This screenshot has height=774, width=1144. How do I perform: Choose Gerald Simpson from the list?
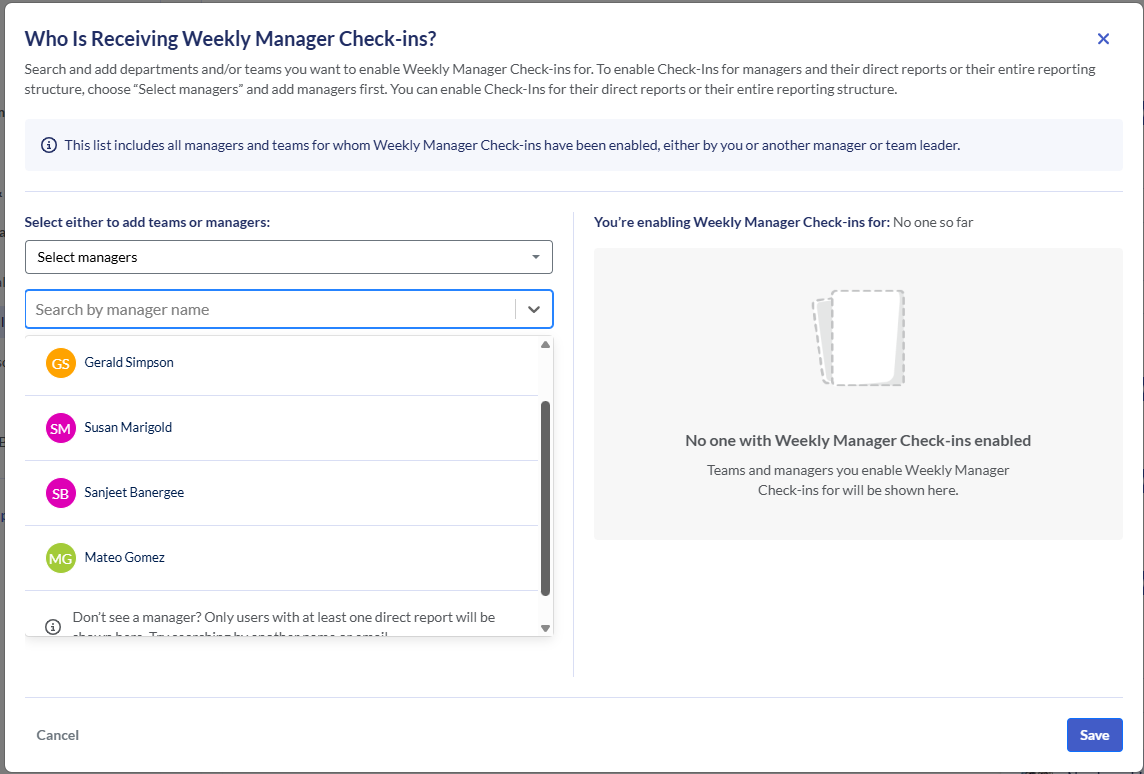pos(282,363)
